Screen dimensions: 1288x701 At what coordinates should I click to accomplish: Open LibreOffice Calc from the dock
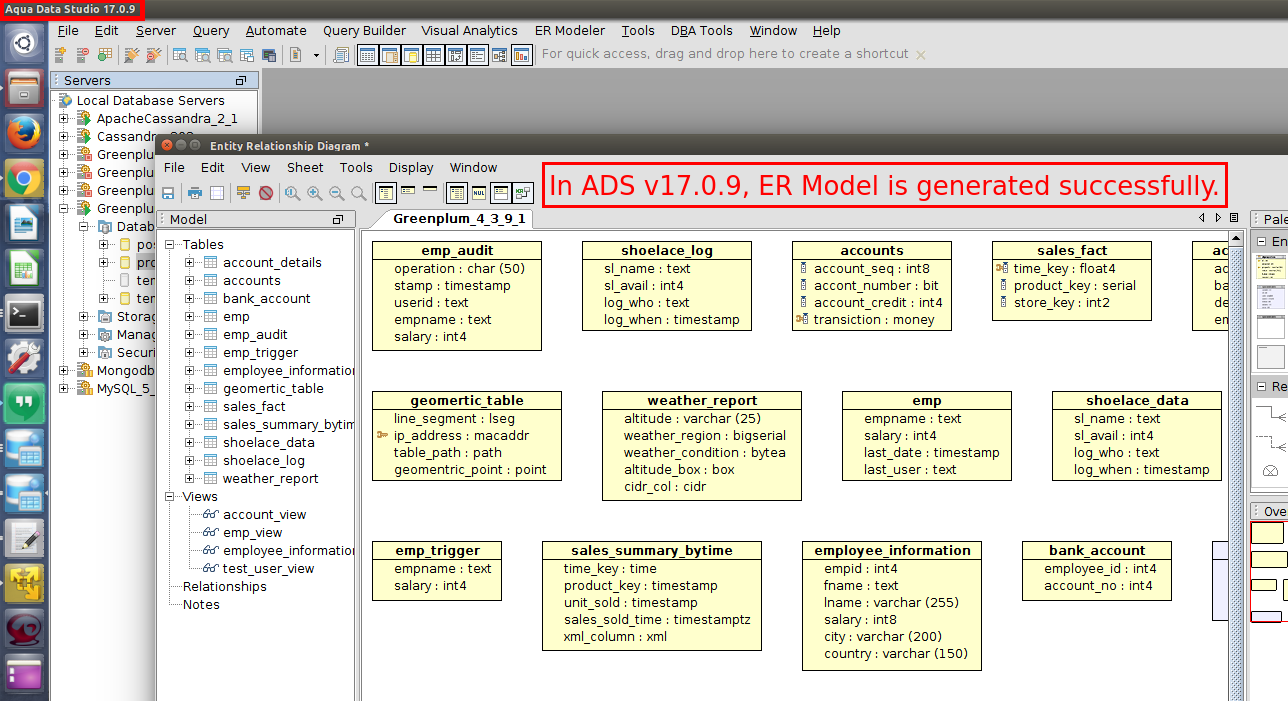(24, 268)
